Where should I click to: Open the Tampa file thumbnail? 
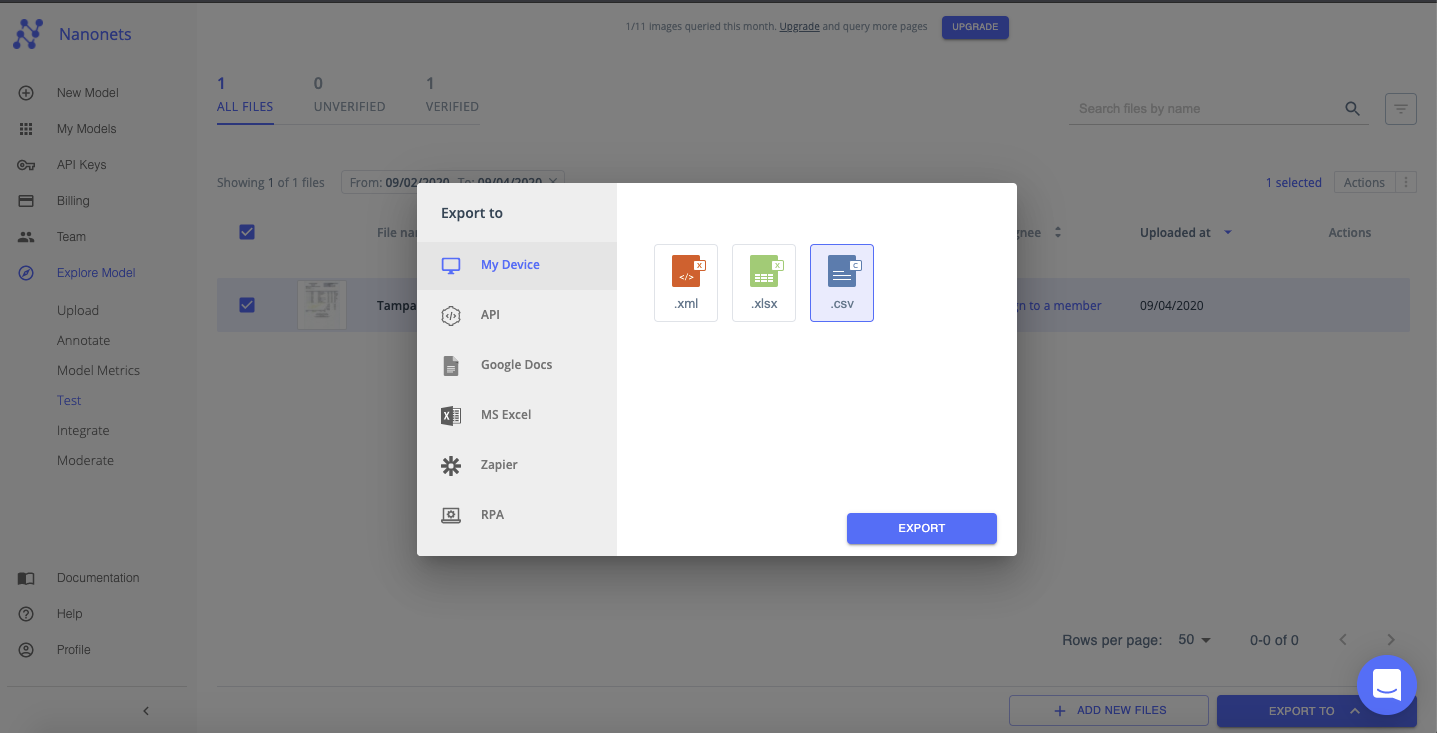click(x=322, y=305)
